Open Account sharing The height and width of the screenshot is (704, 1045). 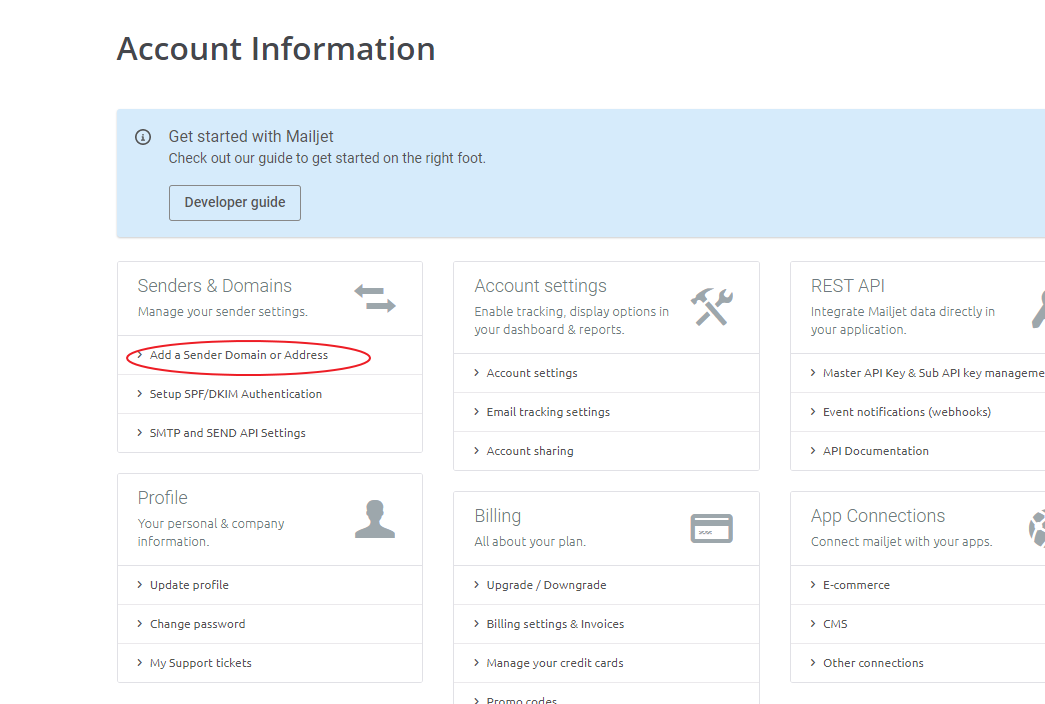point(530,451)
